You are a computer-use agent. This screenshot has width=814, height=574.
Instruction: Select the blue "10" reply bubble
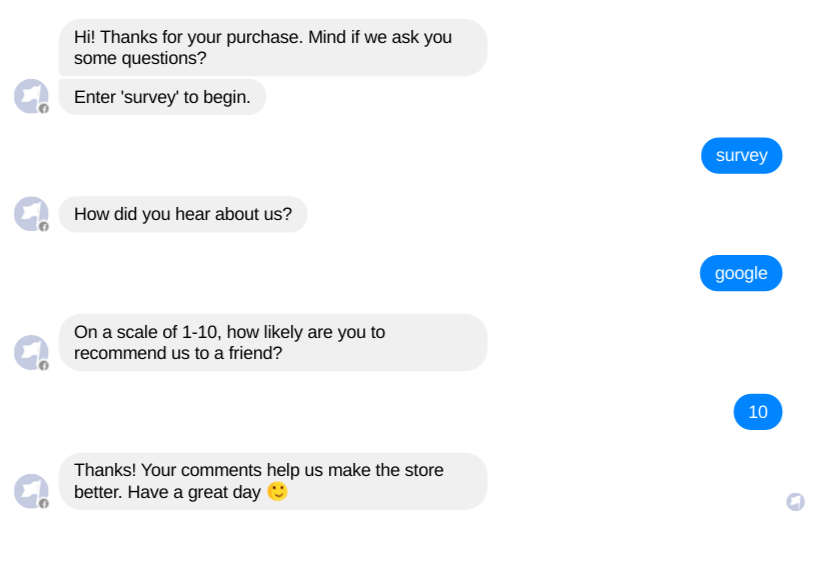pos(757,412)
